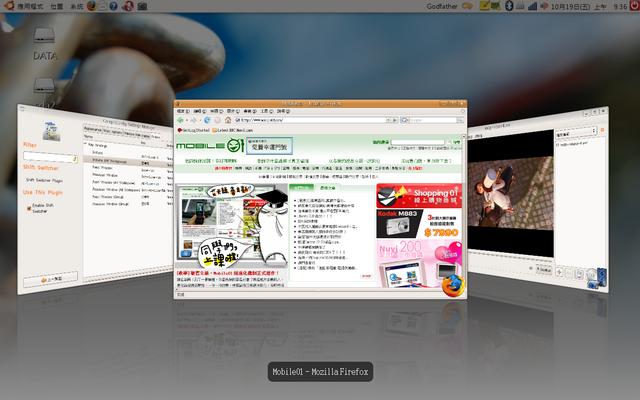640x400 pixels.
Task: Click CompizConfig back button at bottom
Action: click(50, 279)
